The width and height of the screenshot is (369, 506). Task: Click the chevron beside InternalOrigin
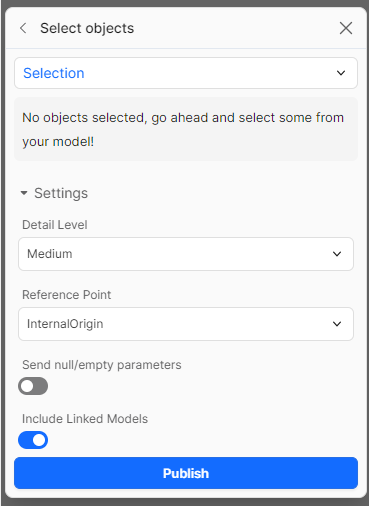point(337,324)
